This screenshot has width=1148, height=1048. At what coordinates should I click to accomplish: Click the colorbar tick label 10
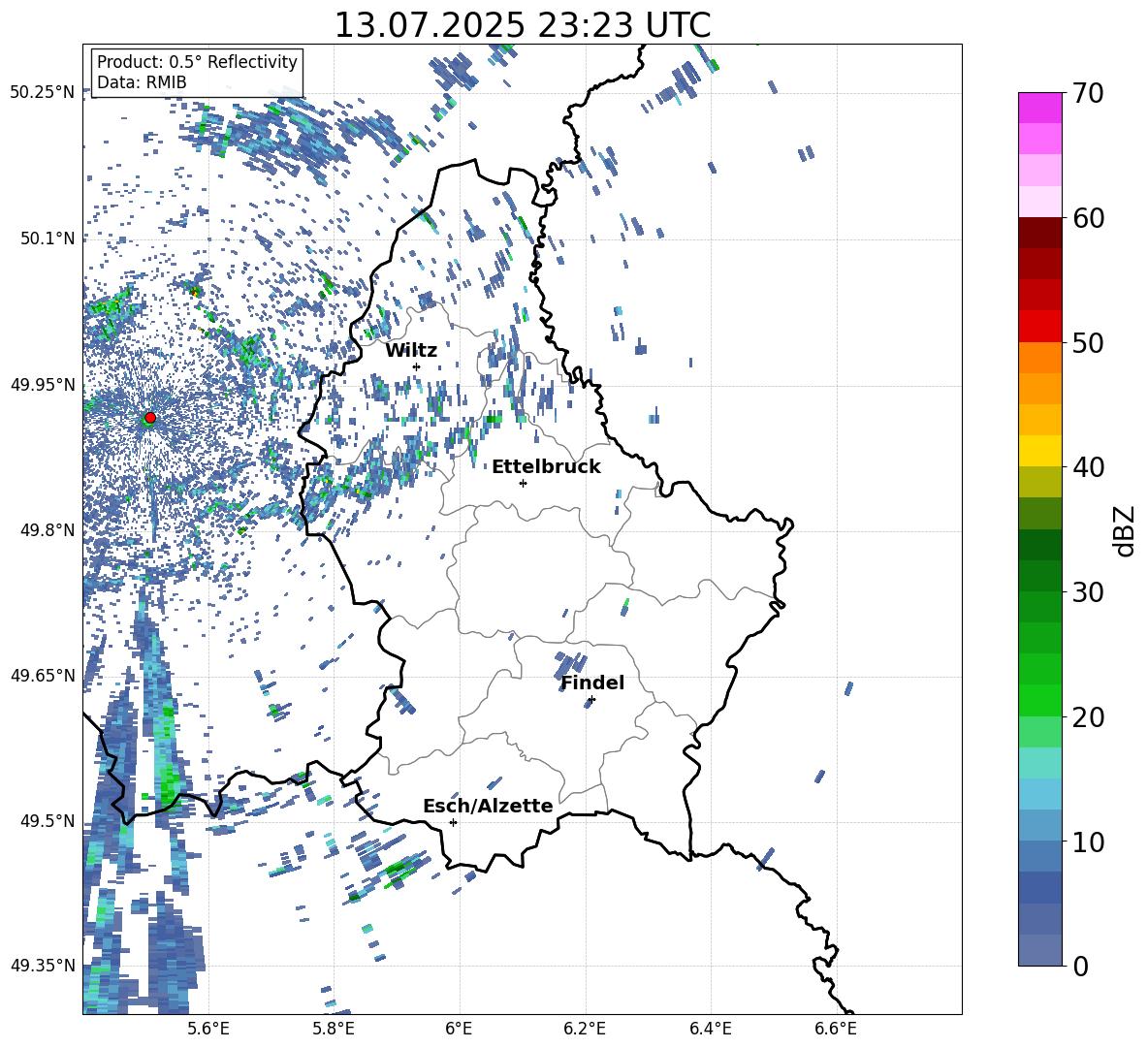pos(1088,842)
